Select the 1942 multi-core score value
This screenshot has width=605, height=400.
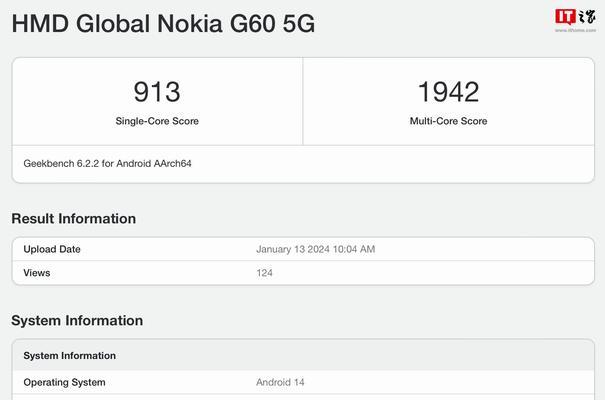[448, 92]
